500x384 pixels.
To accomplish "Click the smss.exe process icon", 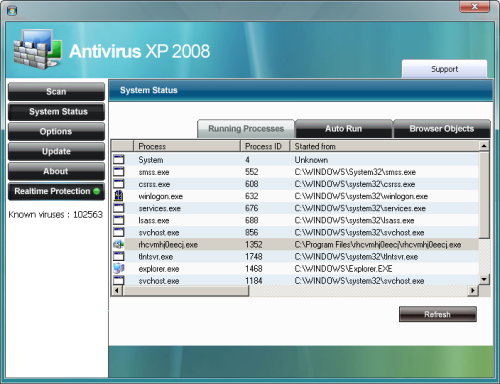I will point(118,172).
